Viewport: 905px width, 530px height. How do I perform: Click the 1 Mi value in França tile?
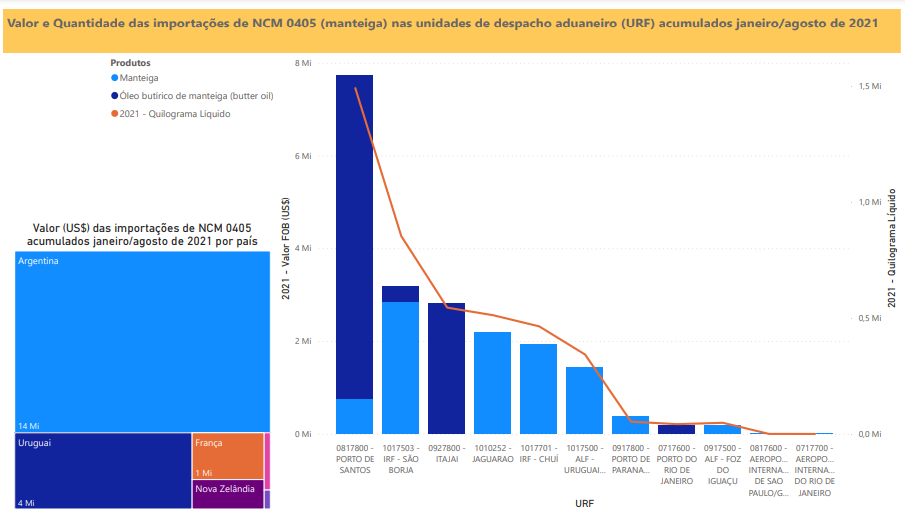204,473
